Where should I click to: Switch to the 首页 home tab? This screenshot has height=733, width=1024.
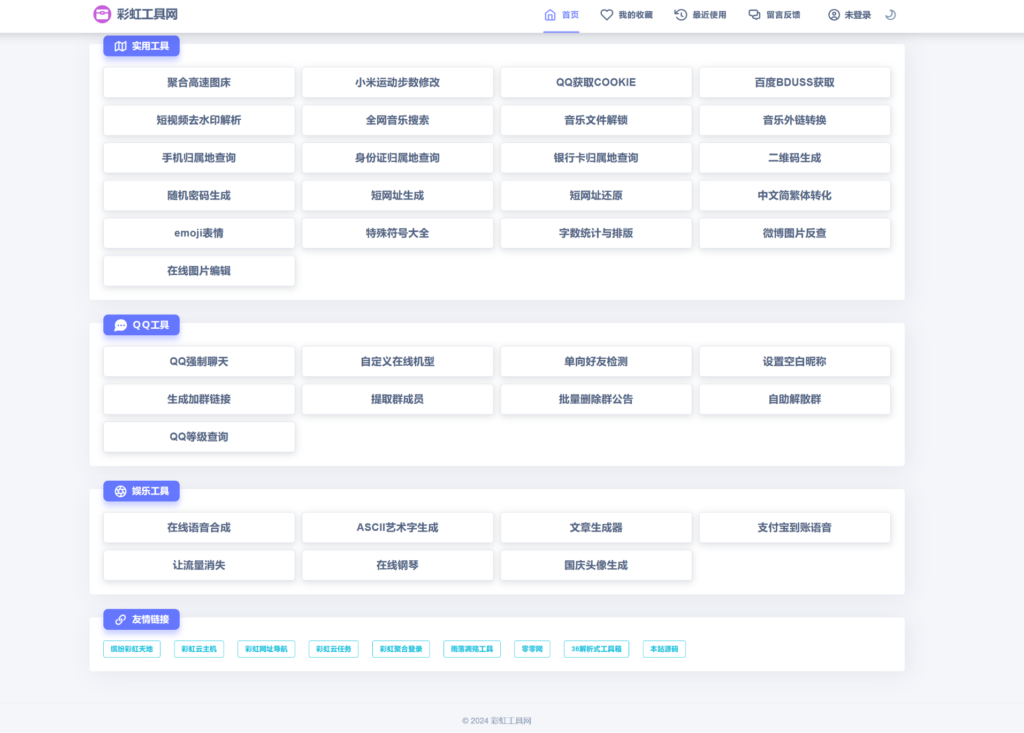(561, 15)
